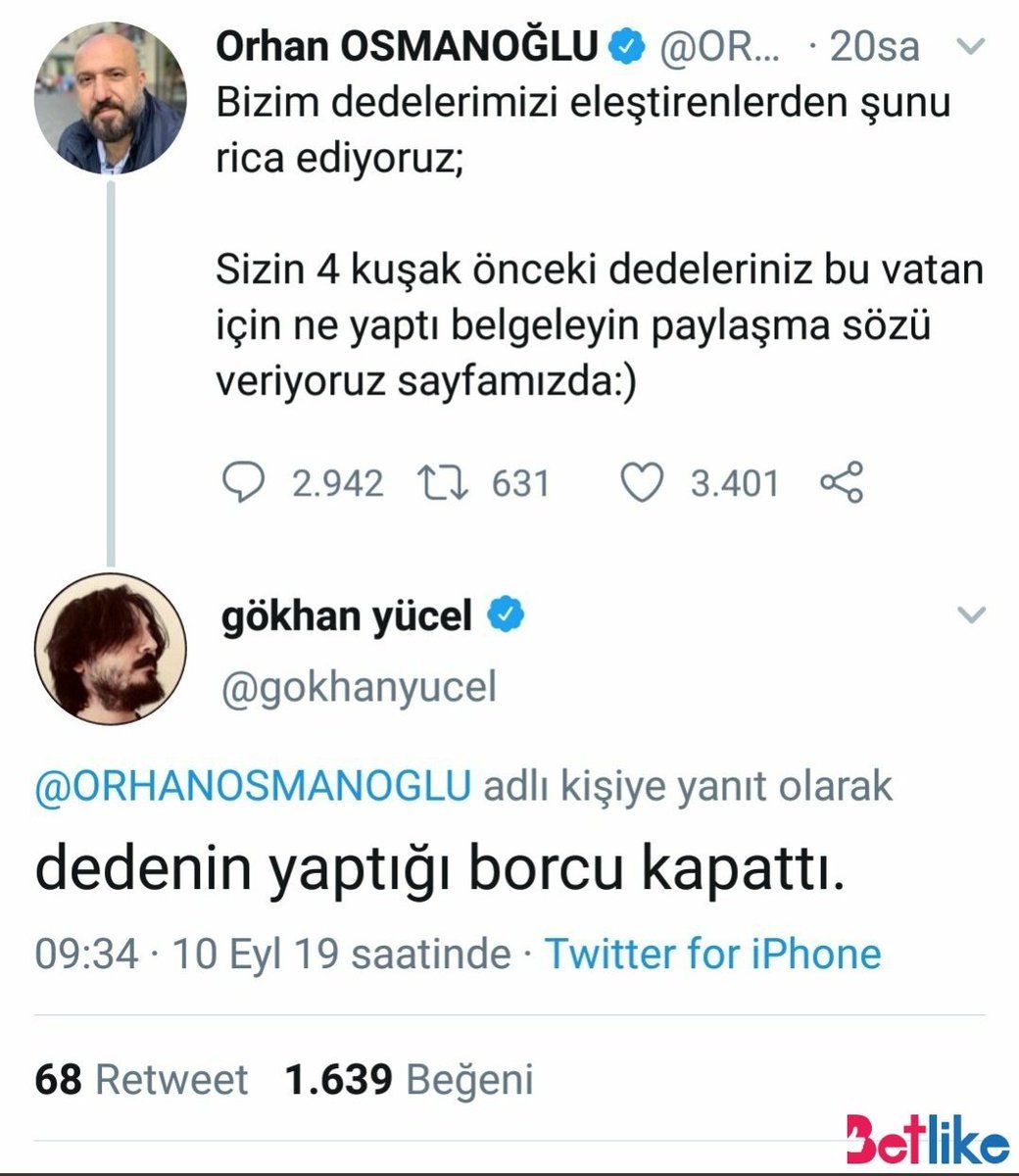The image size is (1019, 1176).
Task: Like the Orhan Osmanoğlu tweet heart icon
Action: coord(644,483)
